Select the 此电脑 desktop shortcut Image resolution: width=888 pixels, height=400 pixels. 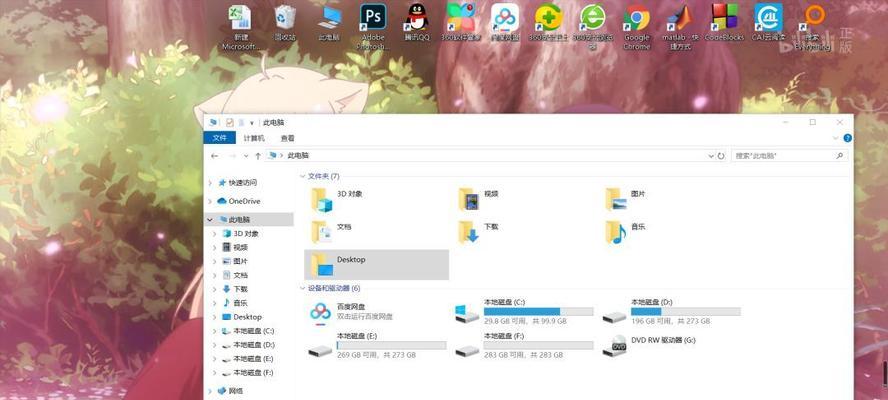(x=328, y=23)
